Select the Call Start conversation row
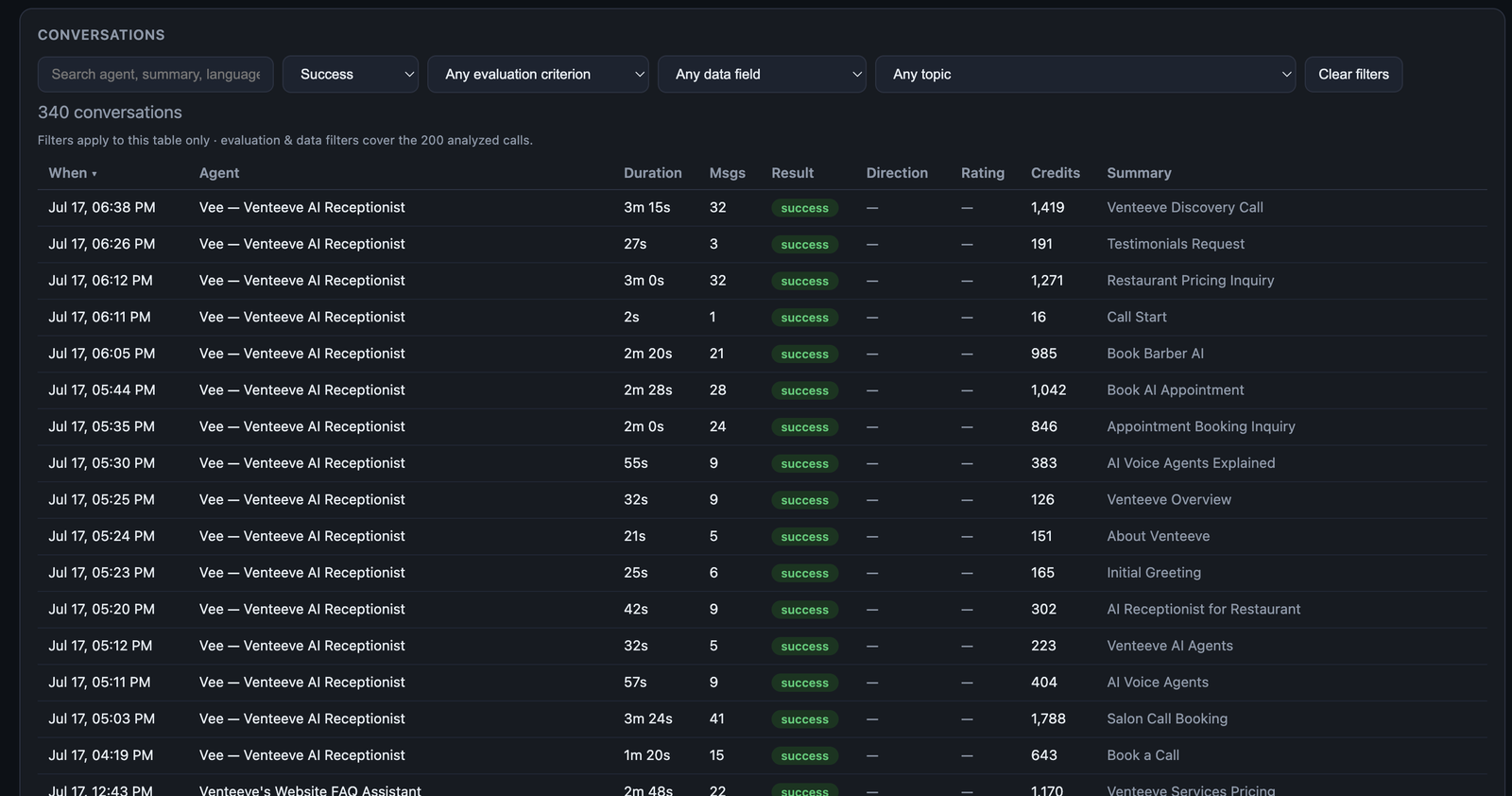 (762, 318)
